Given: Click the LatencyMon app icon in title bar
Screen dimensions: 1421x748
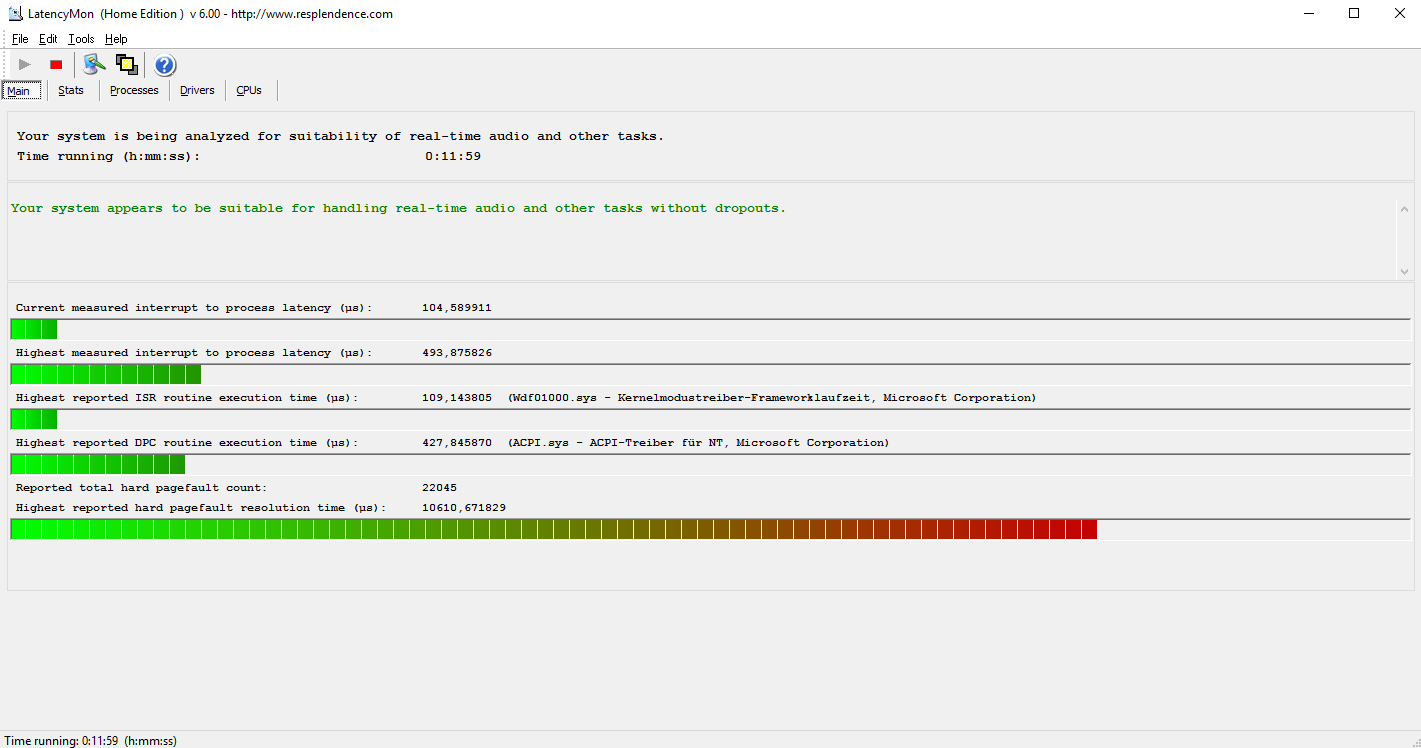Looking at the screenshot, I should (x=15, y=14).
